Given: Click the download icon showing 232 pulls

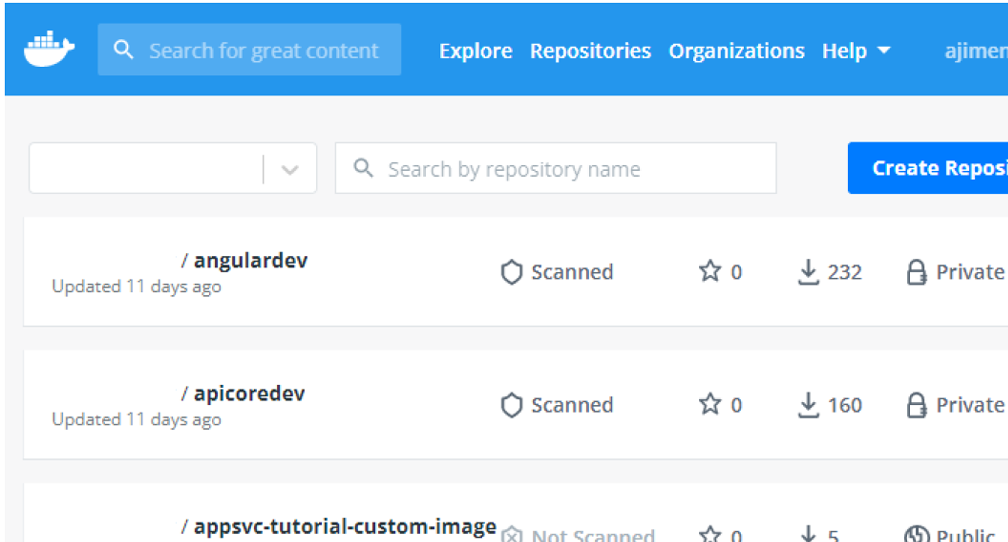Looking at the screenshot, I should 808,272.
